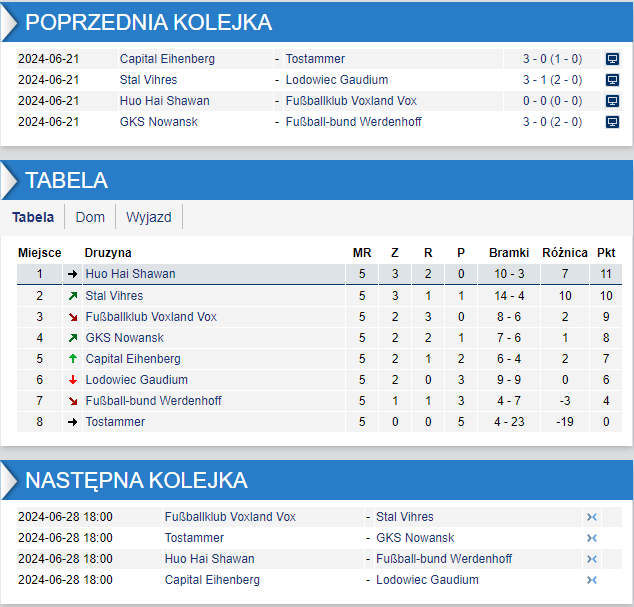Open match report icon for Capital Eihenberg vs Tostammer
The image size is (634, 607).
612,59
